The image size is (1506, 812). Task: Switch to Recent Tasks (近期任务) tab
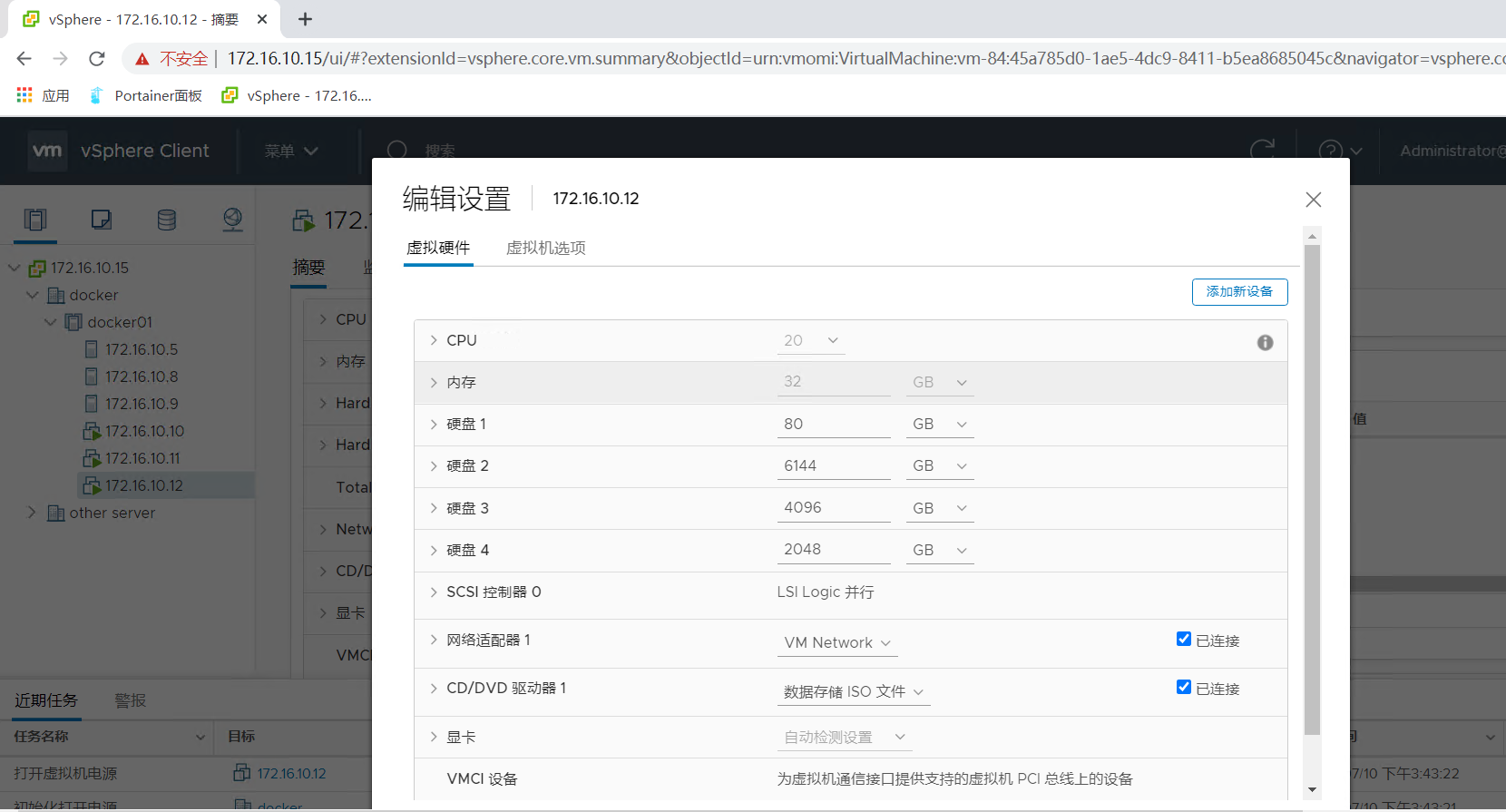(46, 700)
